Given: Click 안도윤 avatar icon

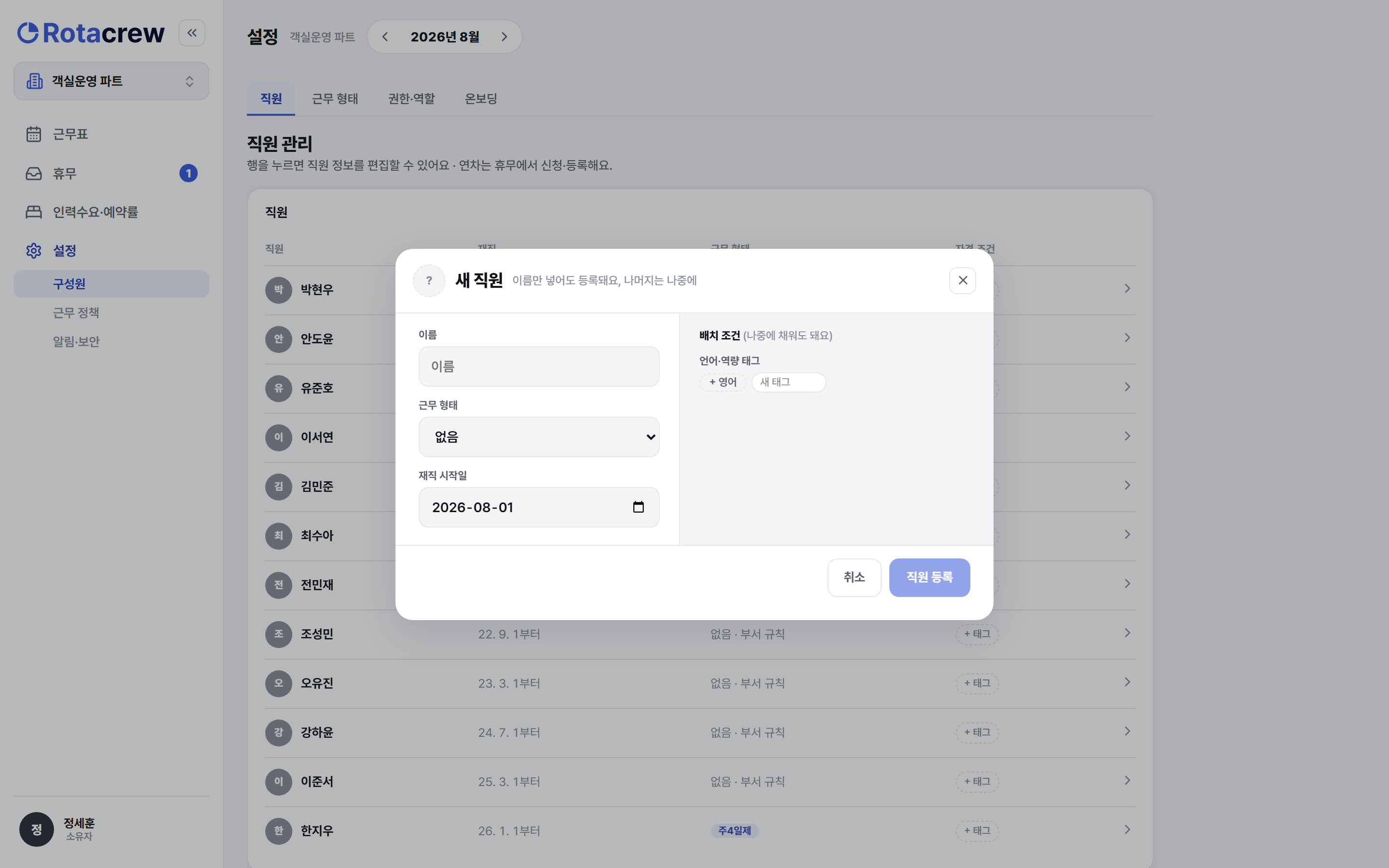Looking at the screenshot, I should [x=278, y=339].
